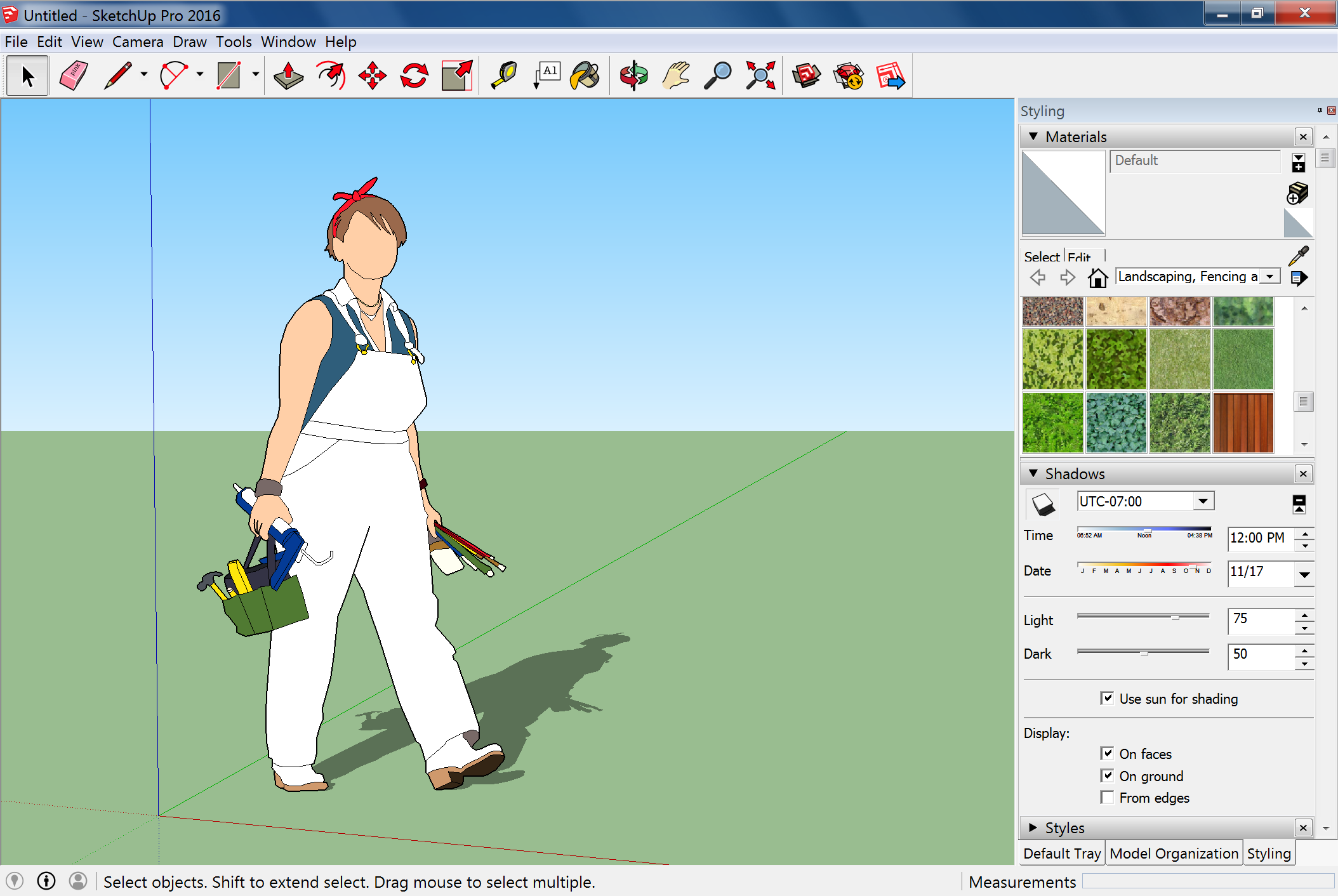The height and width of the screenshot is (896, 1338).
Task: Click the eyedropper sample paint icon
Action: (x=1298, y=255)
